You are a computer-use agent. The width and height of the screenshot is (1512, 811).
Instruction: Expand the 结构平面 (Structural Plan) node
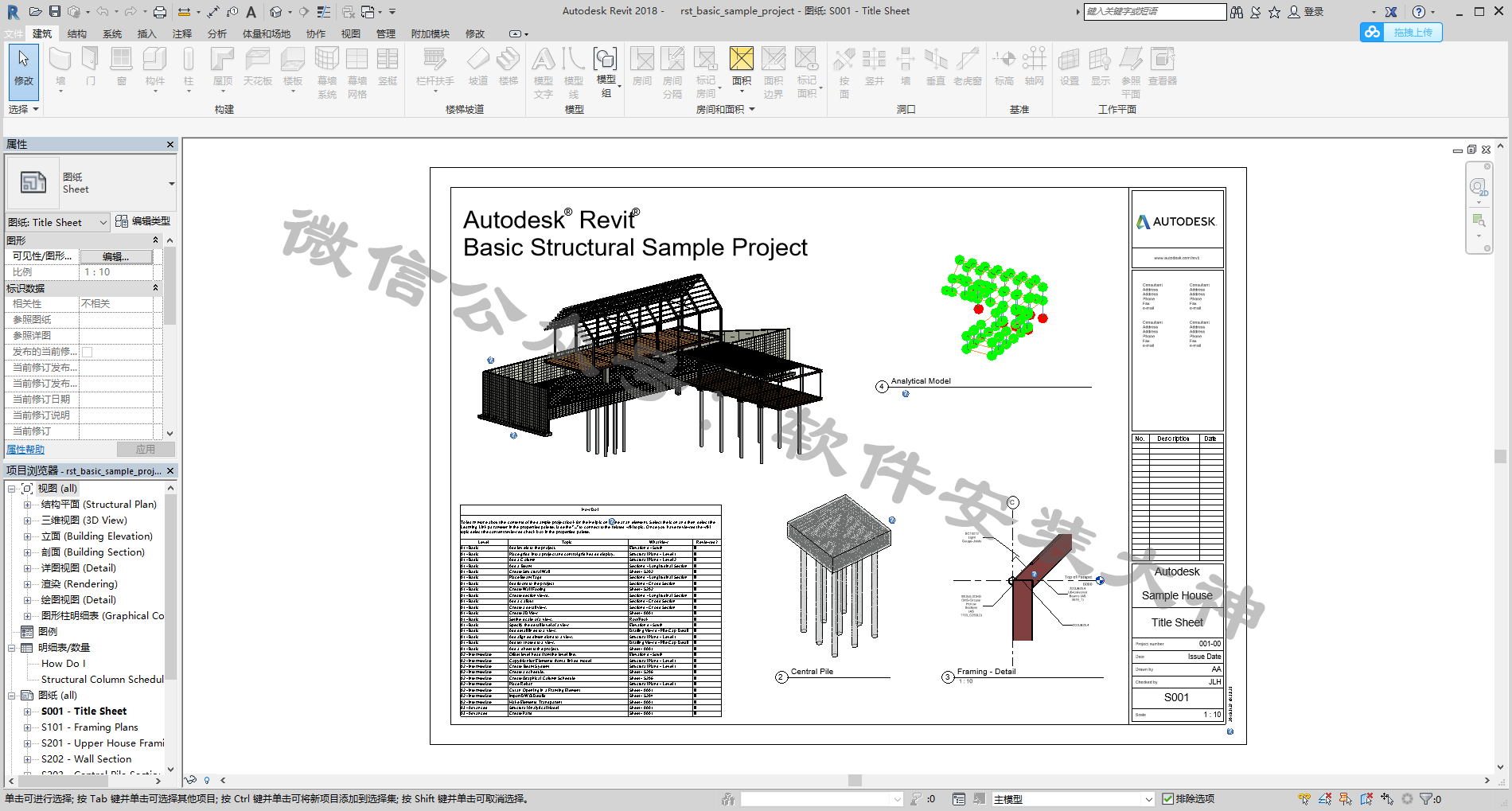tap(27, 505)
